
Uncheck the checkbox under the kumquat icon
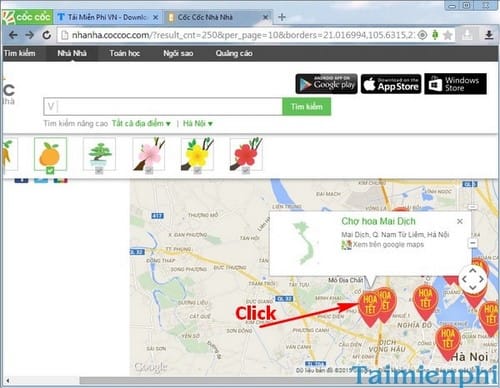coord(50,171)
